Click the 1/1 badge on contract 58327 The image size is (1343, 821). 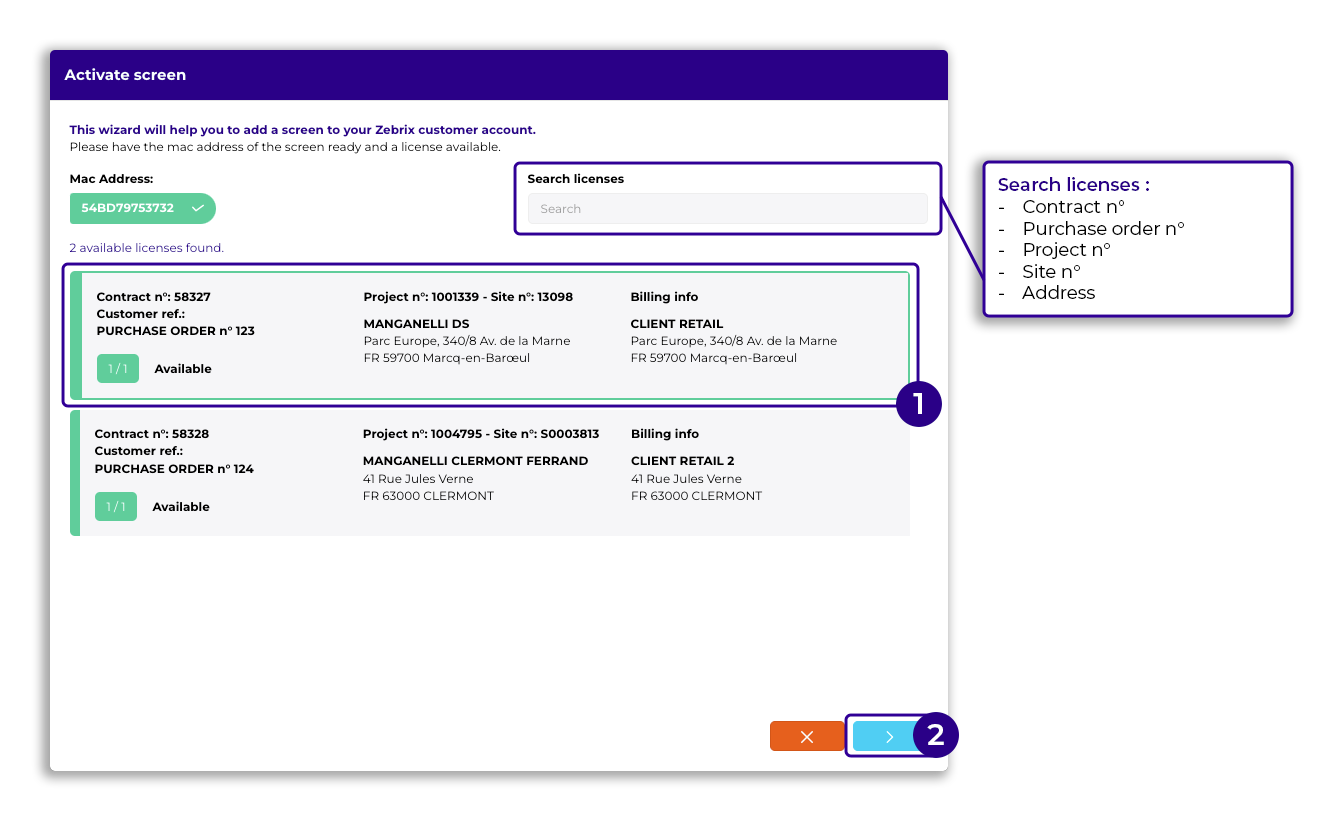click(118, 369)
